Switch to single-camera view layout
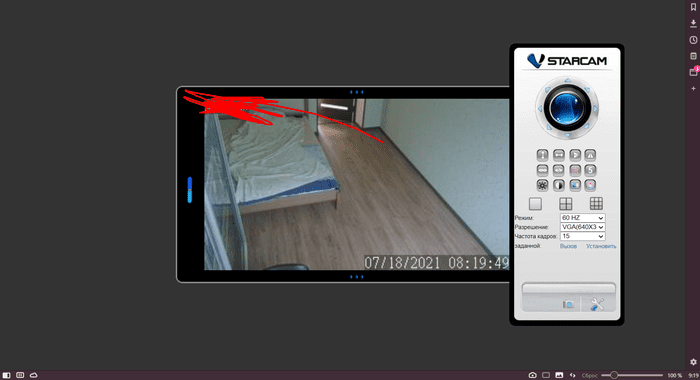The width and height of the screenshot is (700, 380). (535, 204)
